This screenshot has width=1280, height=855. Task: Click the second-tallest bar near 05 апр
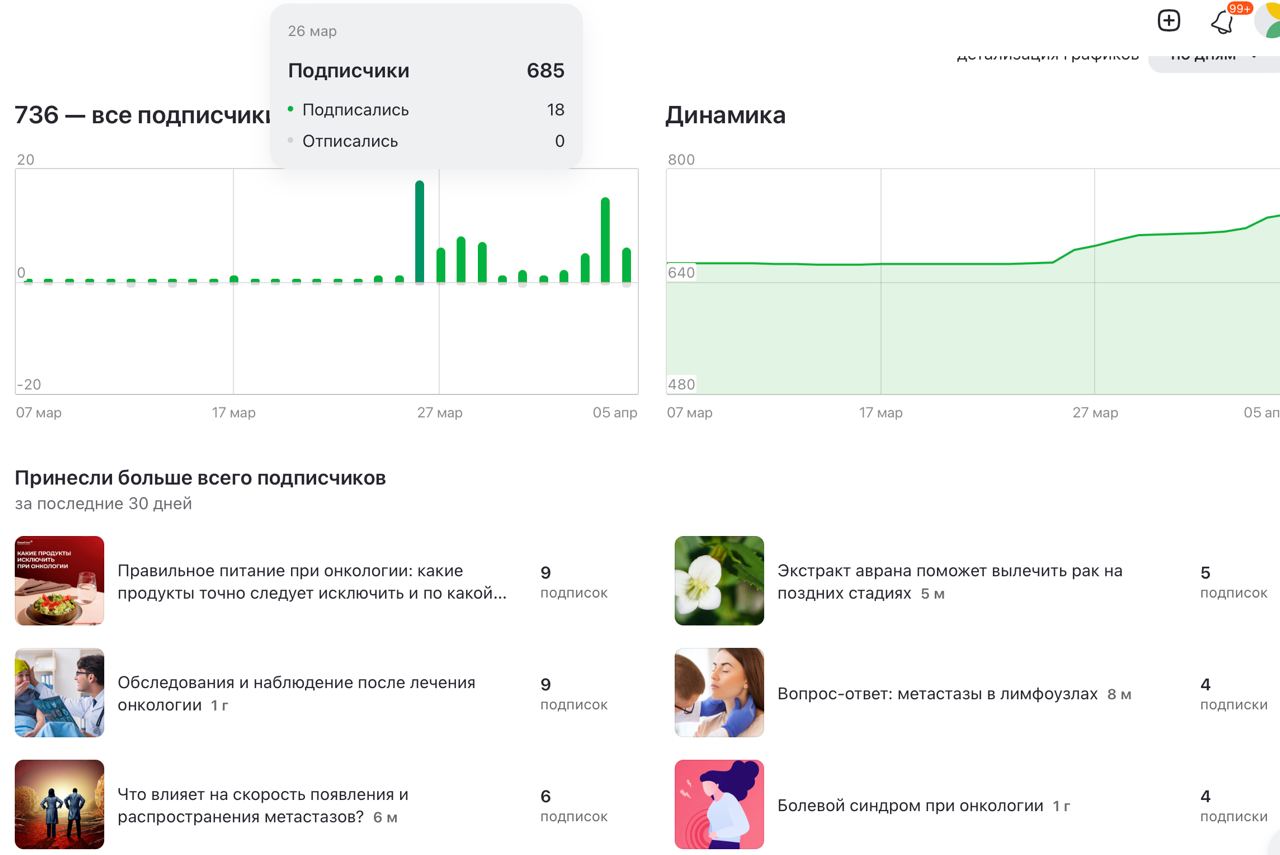point(605,240)
